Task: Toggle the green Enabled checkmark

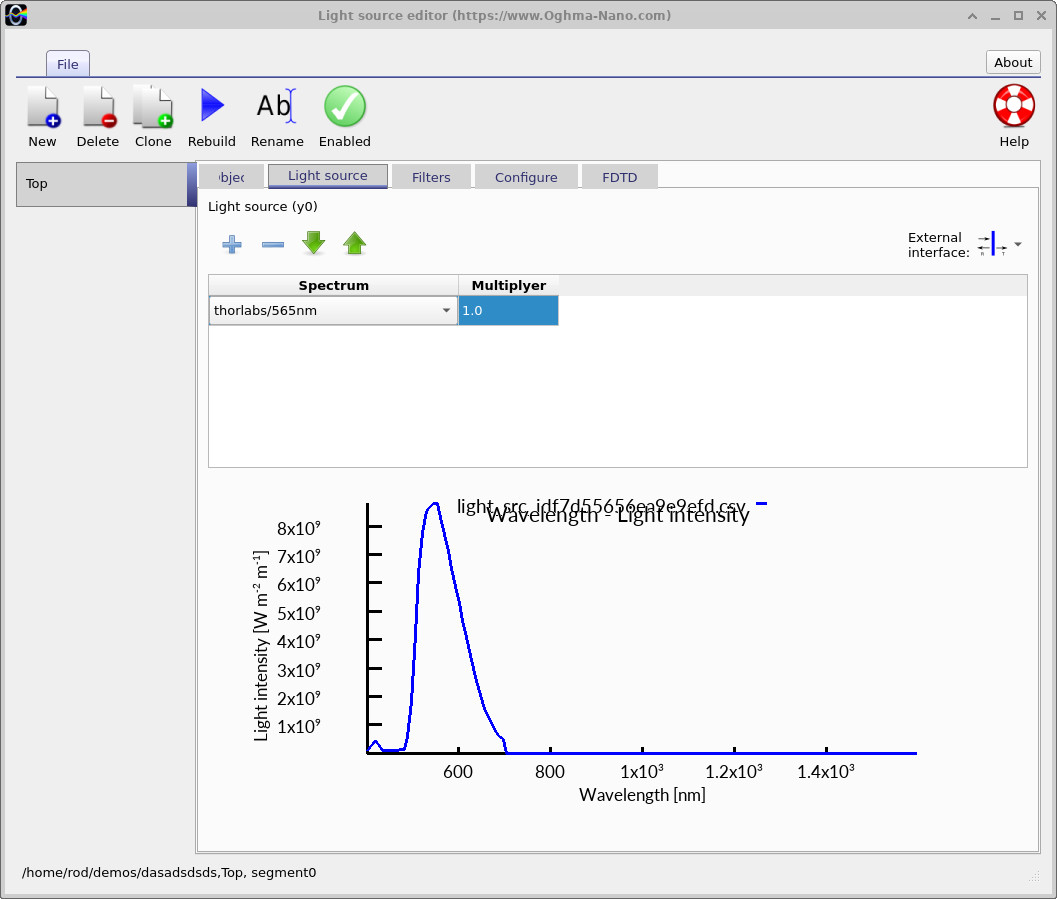Action: pyautogui.click(x=344, y=116)
